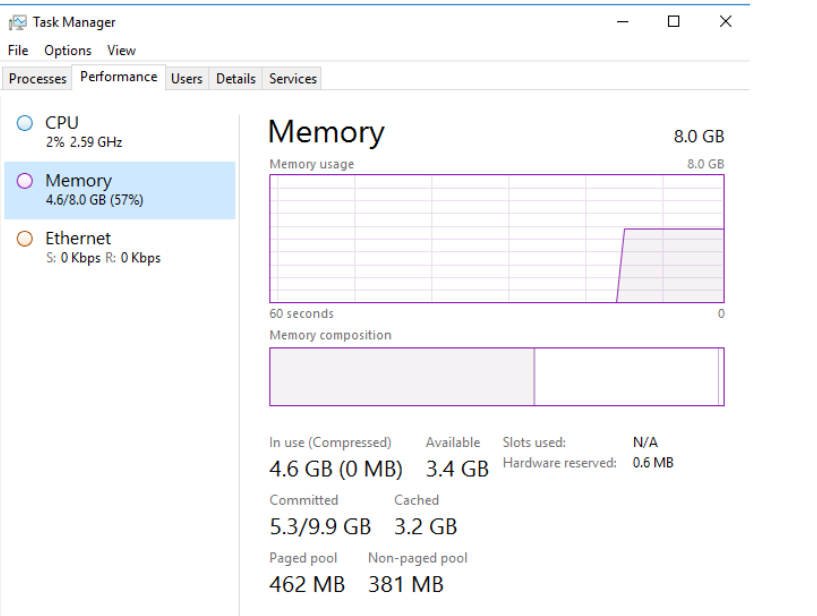Click the Slots used N/A value
The height and width of the screenshot is (616, 817).
(645, 442)
